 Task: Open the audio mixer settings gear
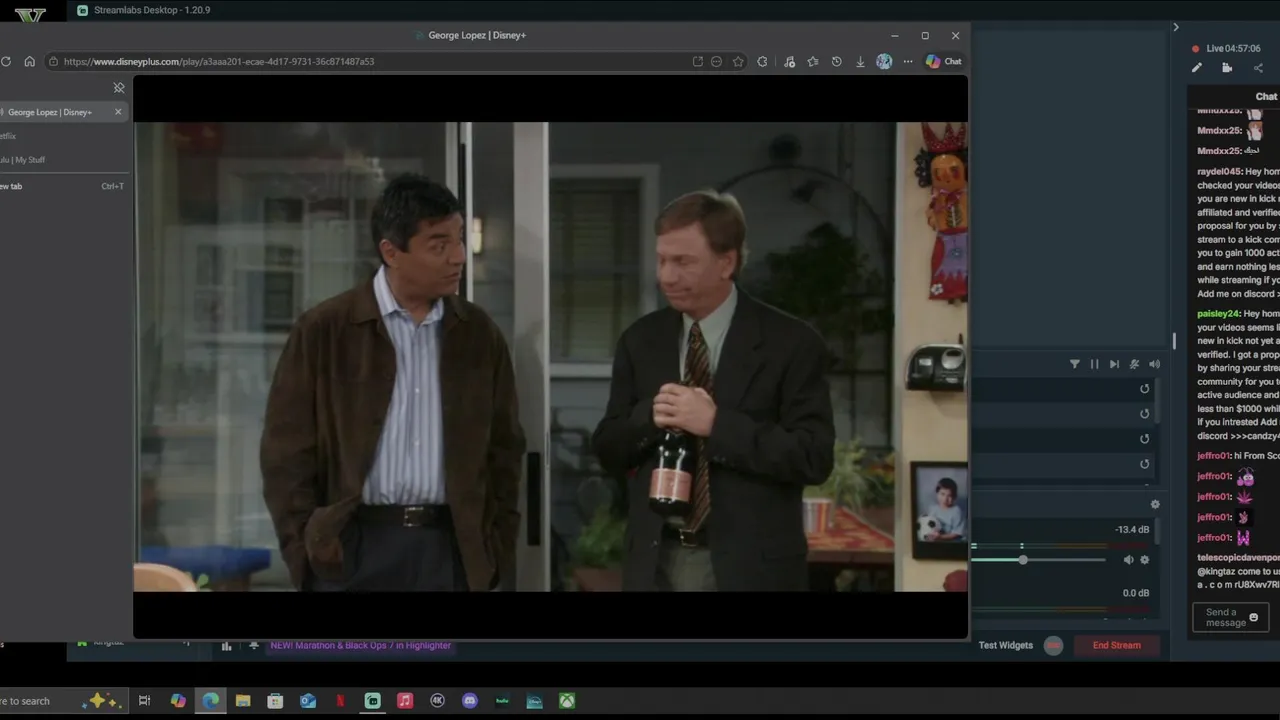1155,505
